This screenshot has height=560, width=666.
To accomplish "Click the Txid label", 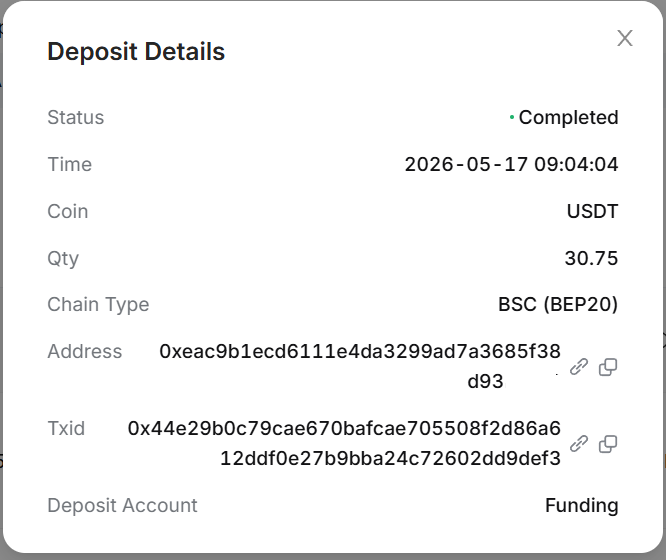I will [x=66, y=428].
